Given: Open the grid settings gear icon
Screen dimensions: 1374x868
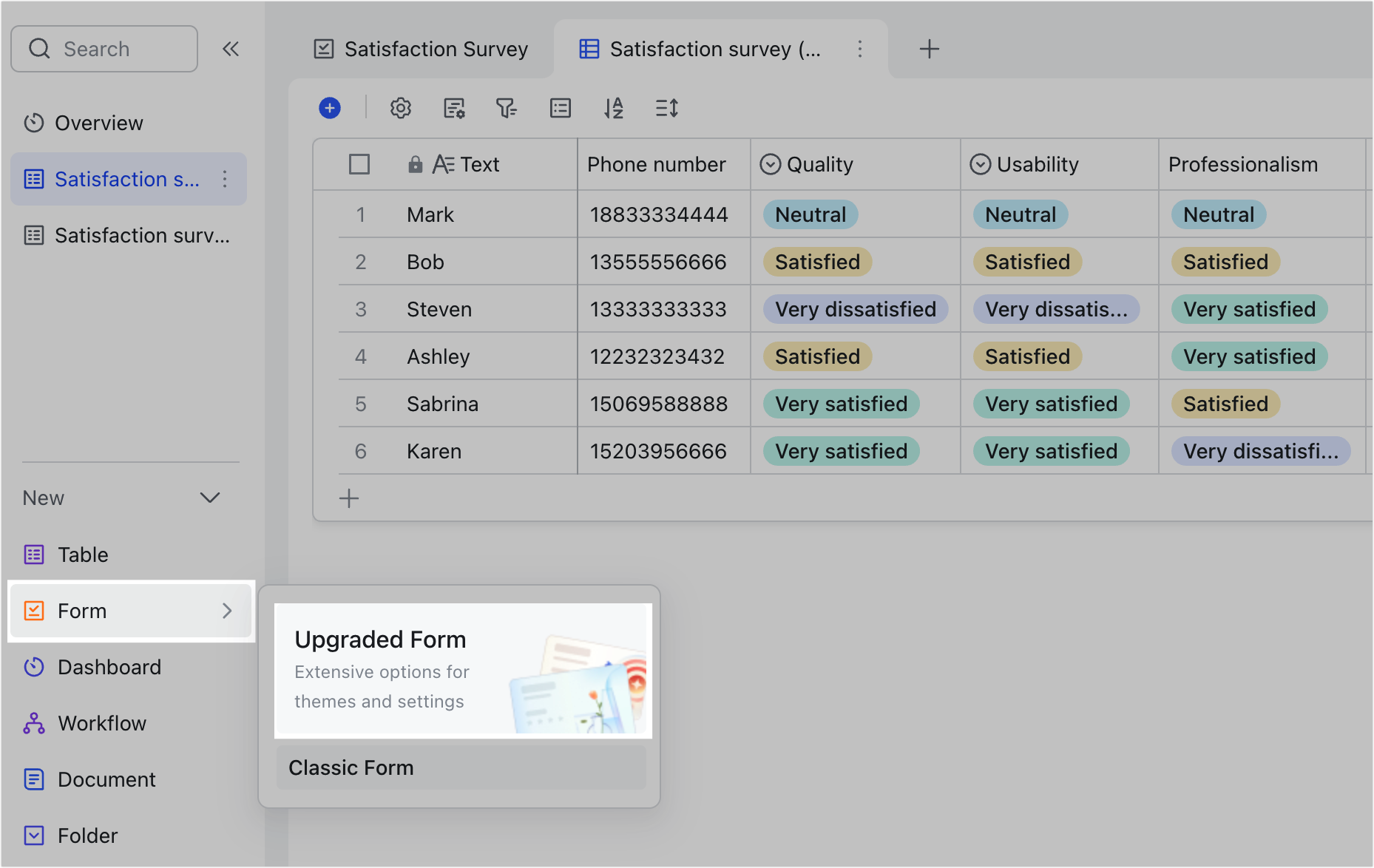Looking at the screenshot, I should point(400,108).
